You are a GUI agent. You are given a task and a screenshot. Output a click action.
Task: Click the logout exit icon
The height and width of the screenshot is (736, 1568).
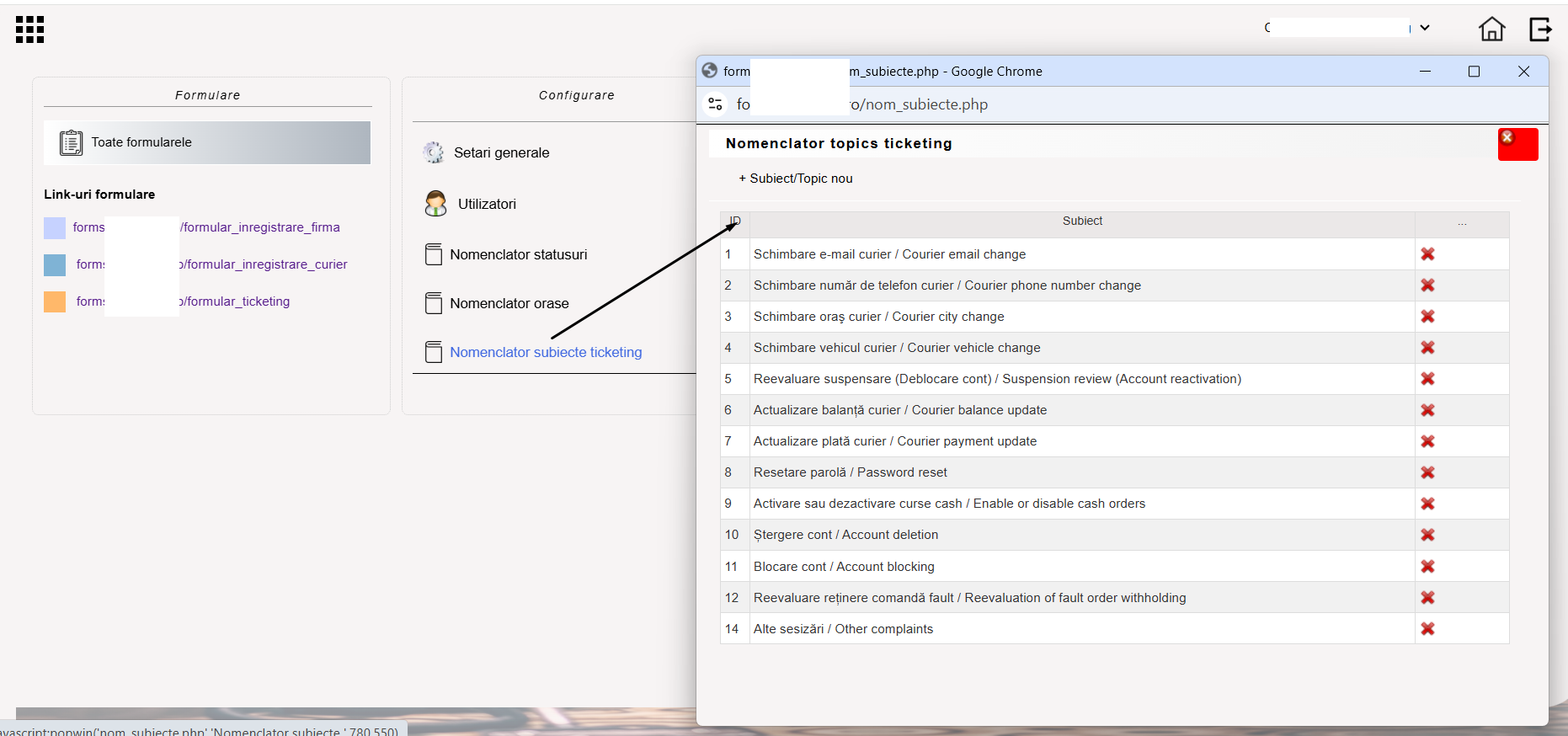coord(1540,29)
